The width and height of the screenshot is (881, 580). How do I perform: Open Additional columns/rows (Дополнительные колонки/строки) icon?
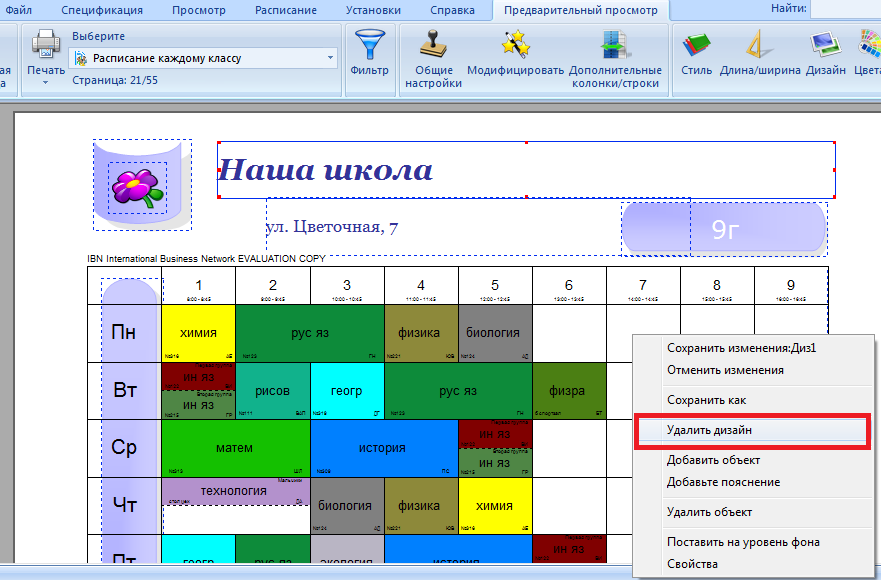pos(615,45)
